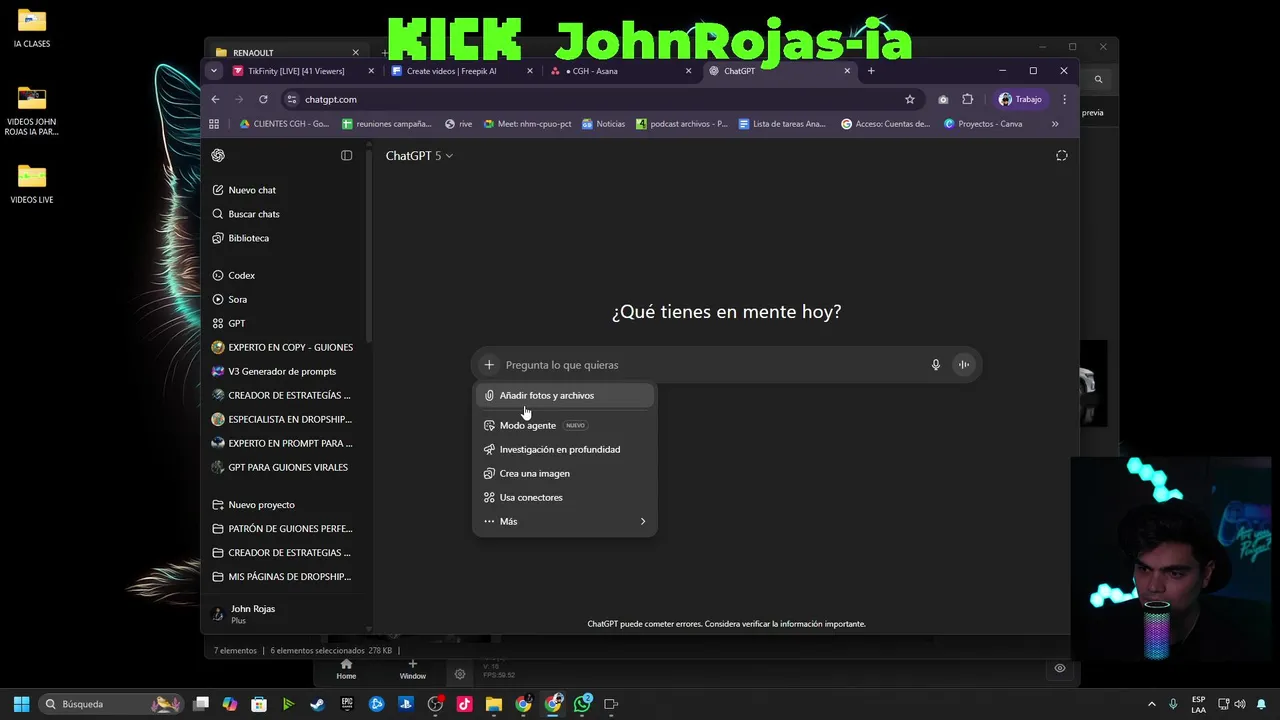Open bookmarks apps grid icon
The image size is (1280, 720).
click(x=214, y=124)
